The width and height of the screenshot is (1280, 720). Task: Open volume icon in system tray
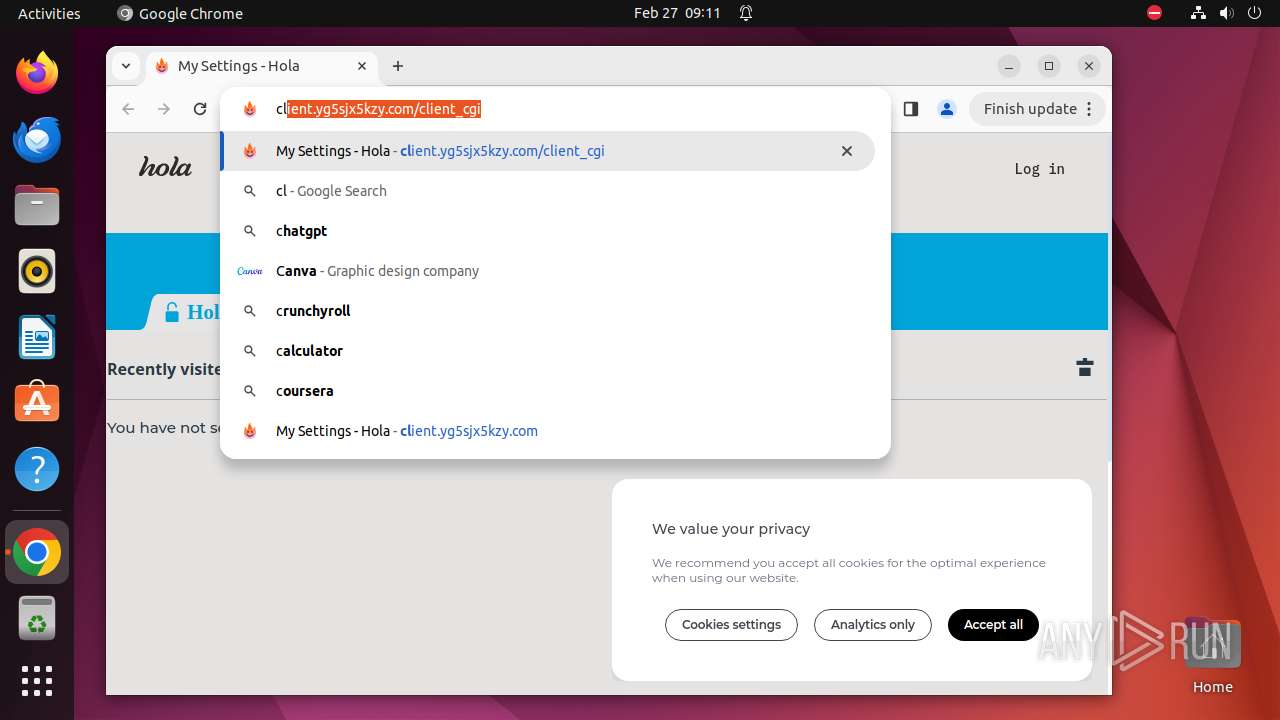[1226, 13]
